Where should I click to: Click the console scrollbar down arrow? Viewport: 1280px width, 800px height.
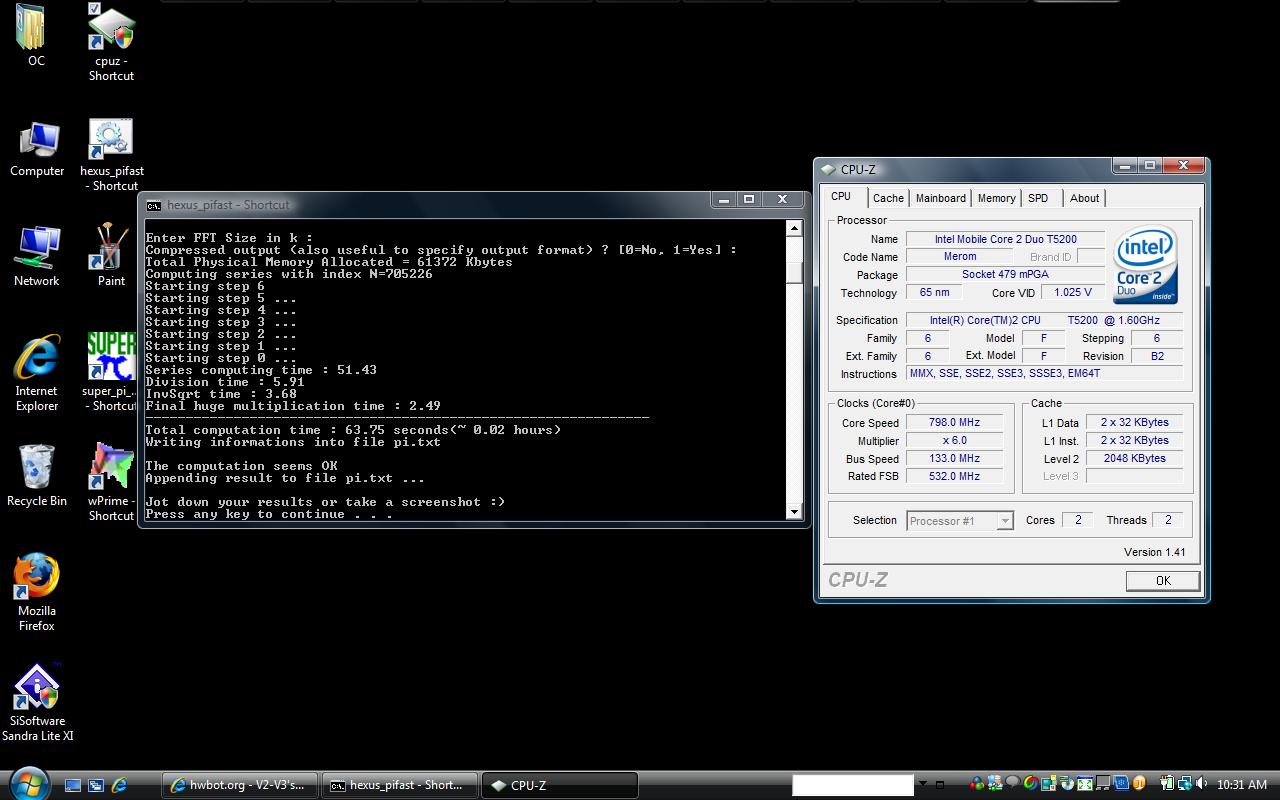click(794, 512)
